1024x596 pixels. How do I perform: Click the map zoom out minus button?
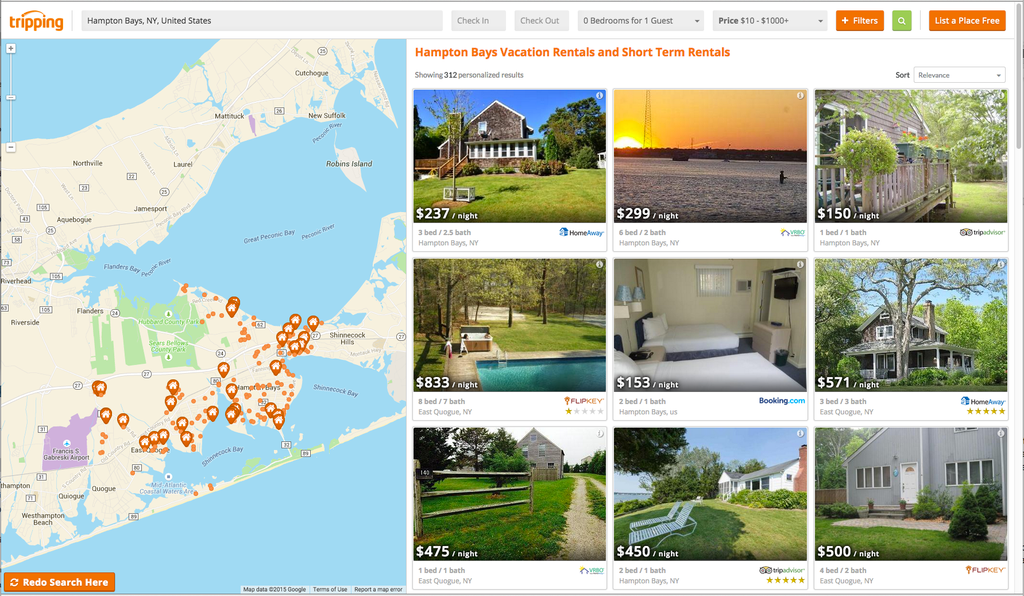pyautogui.click(x=10, y=148)
